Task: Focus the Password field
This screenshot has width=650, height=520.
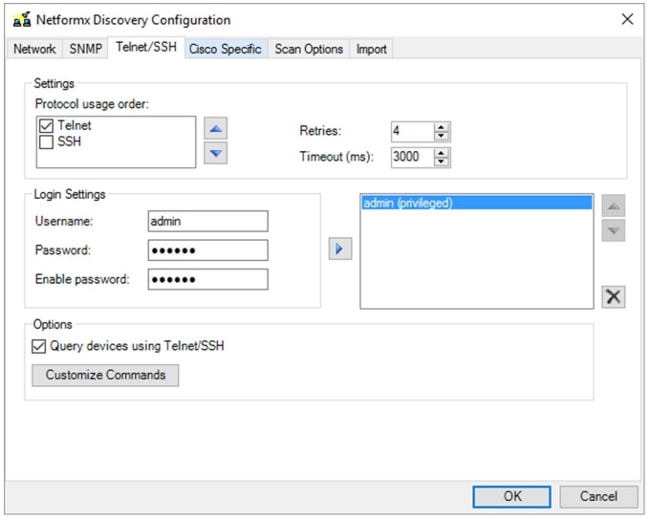Action: pos(208,250)
